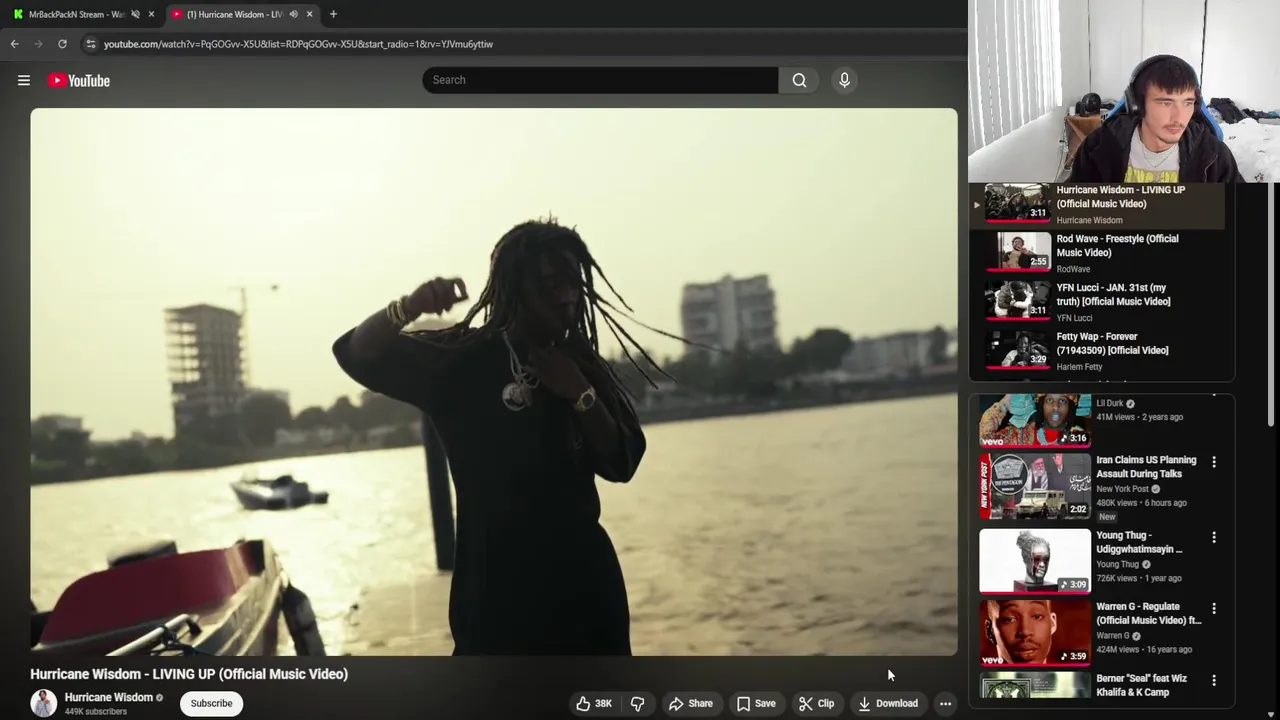Screen dimensions: 1280x720
Task: Click Young Thug channel name text
Action: click(1117, 564)
